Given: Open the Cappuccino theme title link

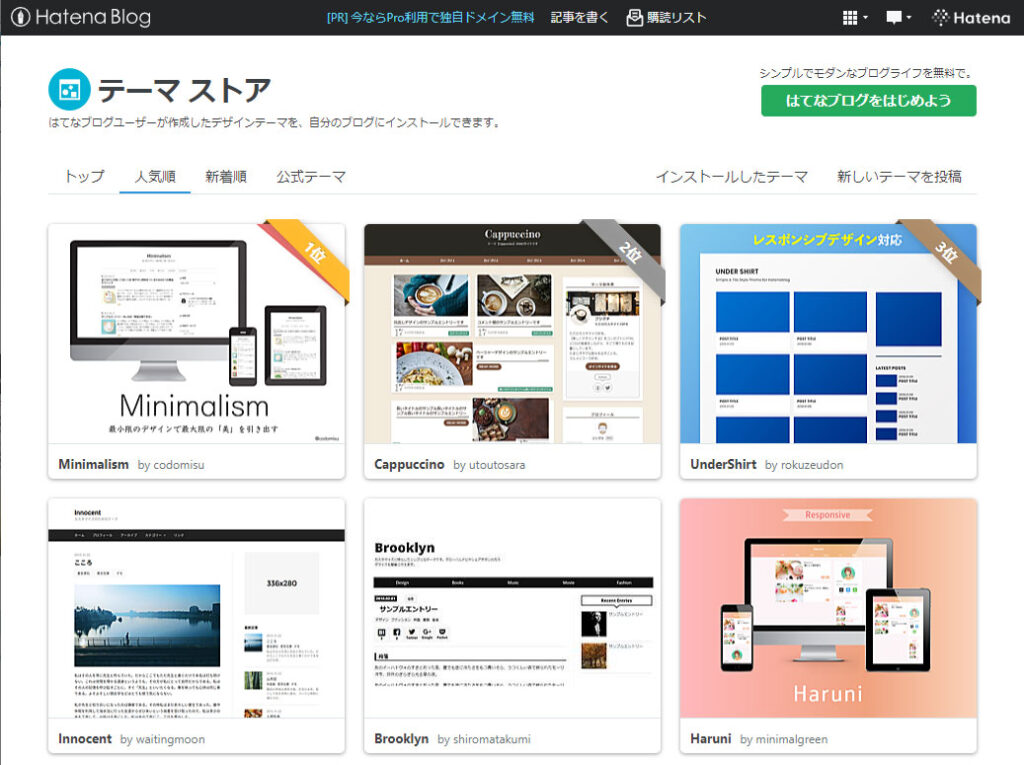Looking at the screenshot, I should click(409, 464).
